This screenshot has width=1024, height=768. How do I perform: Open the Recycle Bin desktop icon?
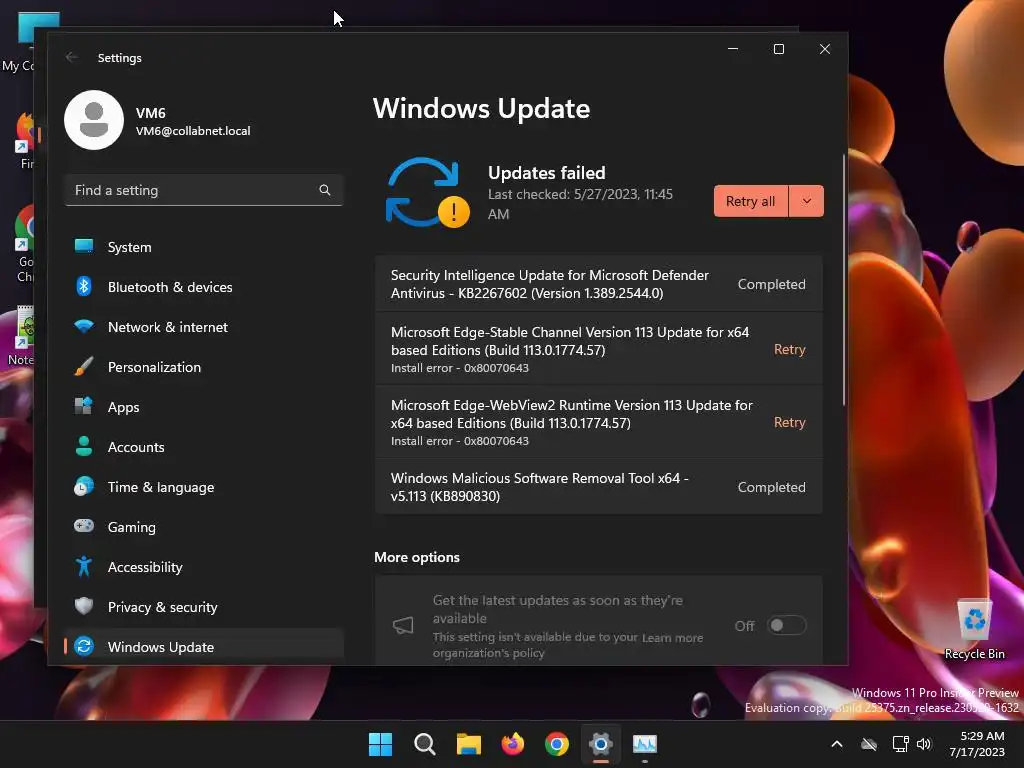tap(974, 630)
